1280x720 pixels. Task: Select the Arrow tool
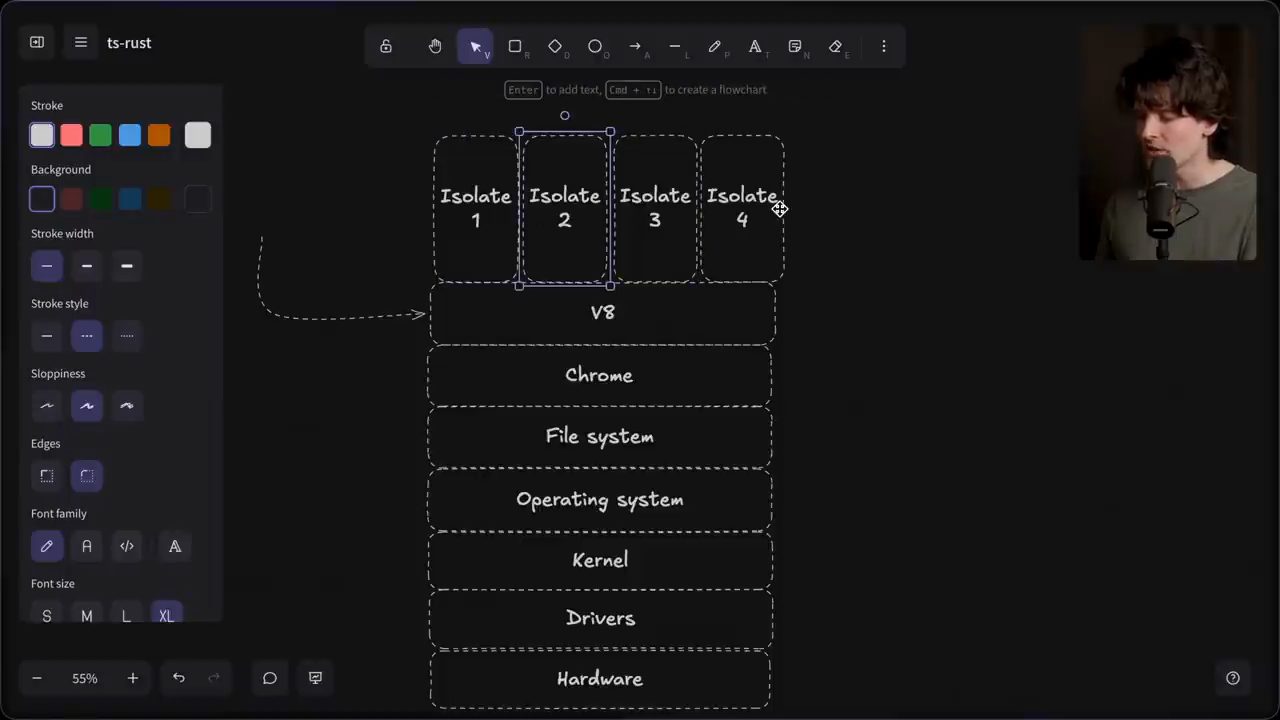pos(635,46)
